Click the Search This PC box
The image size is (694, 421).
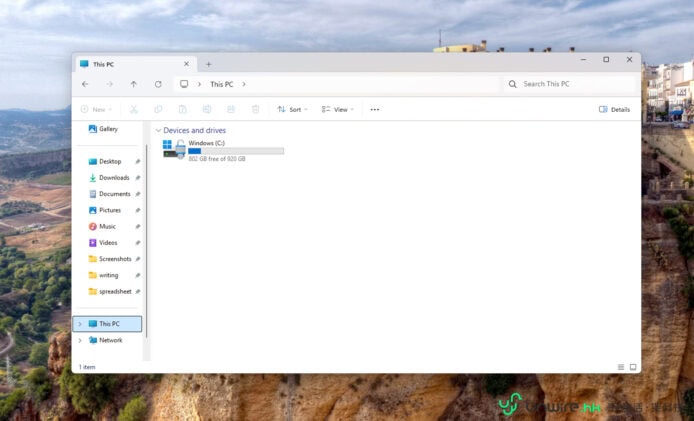[570, 85]
